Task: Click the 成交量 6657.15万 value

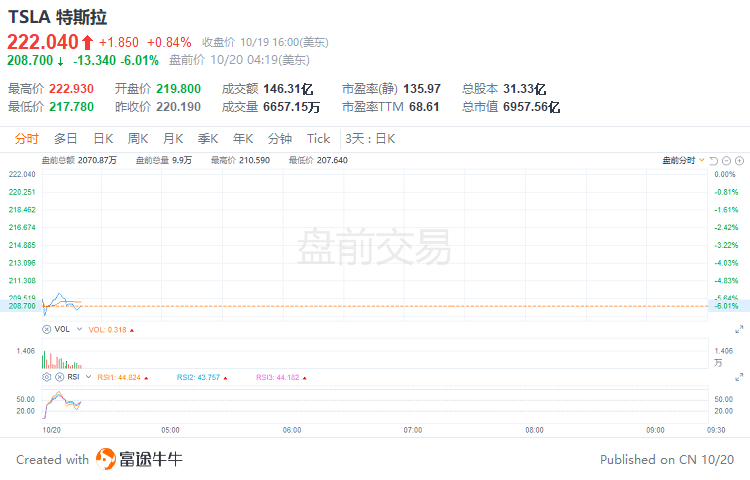Action: pos(291,107)
